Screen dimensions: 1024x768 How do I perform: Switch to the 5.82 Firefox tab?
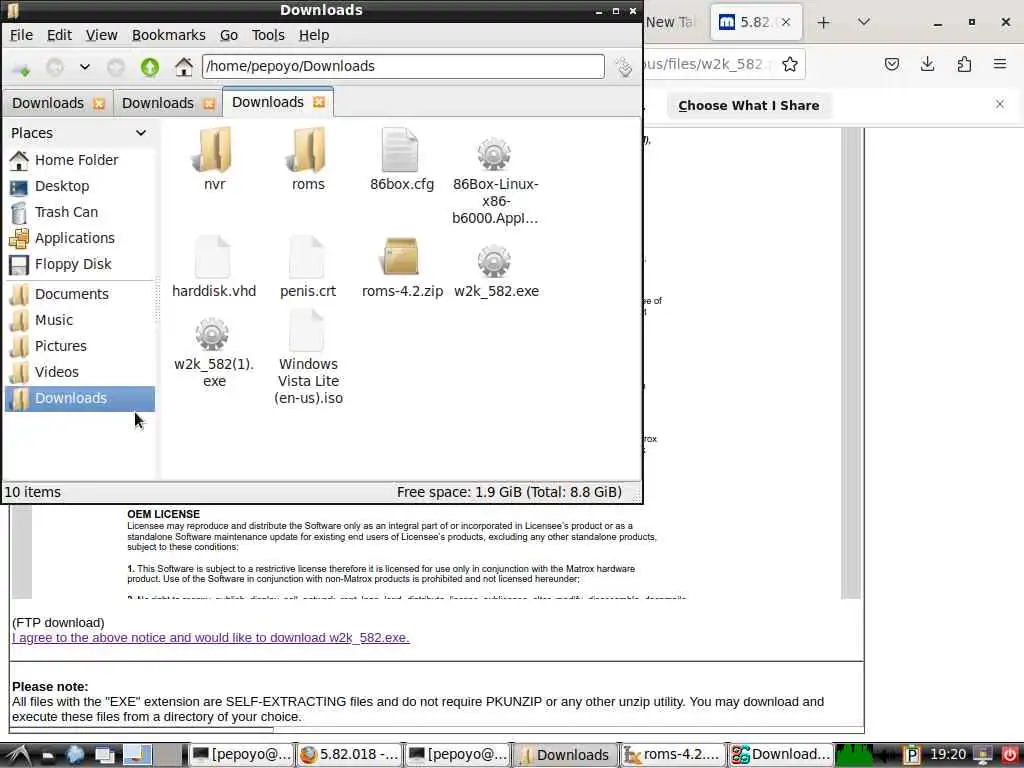click(x=755, y=22)
